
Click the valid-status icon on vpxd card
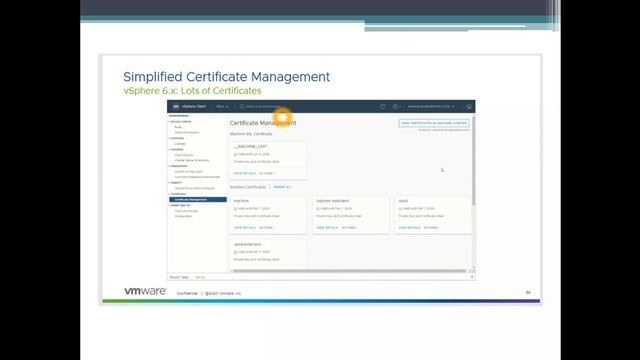[x=400, y=209]
